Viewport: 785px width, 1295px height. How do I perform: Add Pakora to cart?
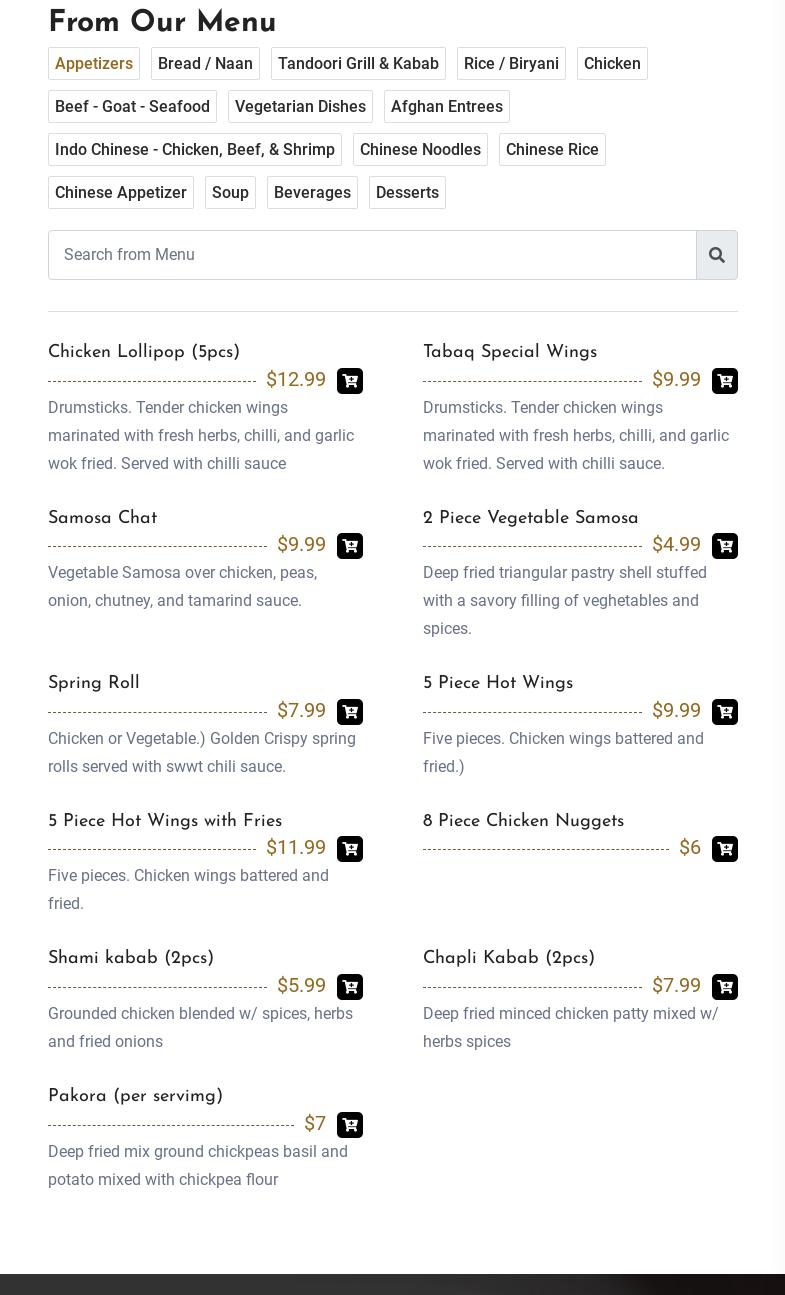pos(350,1125)
